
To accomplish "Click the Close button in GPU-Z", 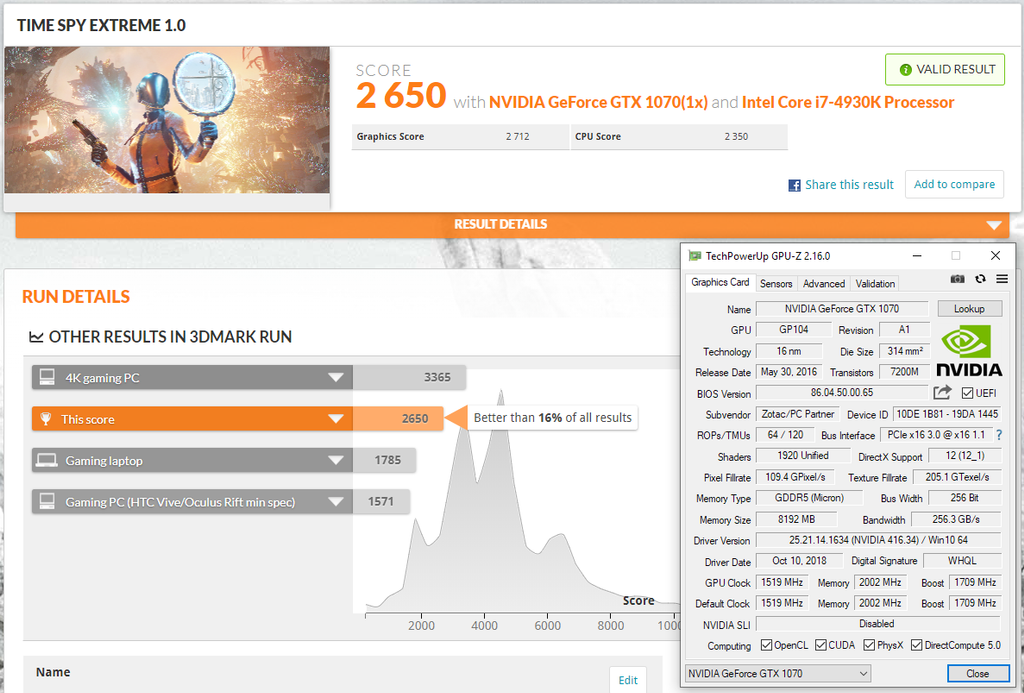I will point(978,673).
